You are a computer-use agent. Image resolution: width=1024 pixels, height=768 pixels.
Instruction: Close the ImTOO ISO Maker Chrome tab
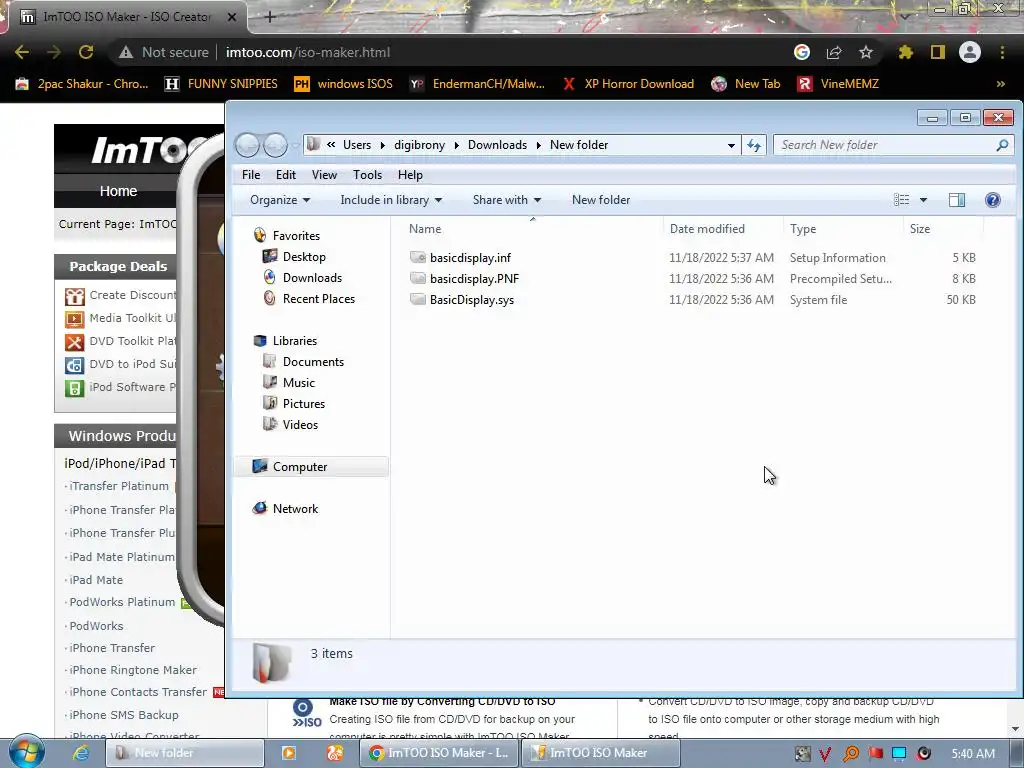click(232, 18)
